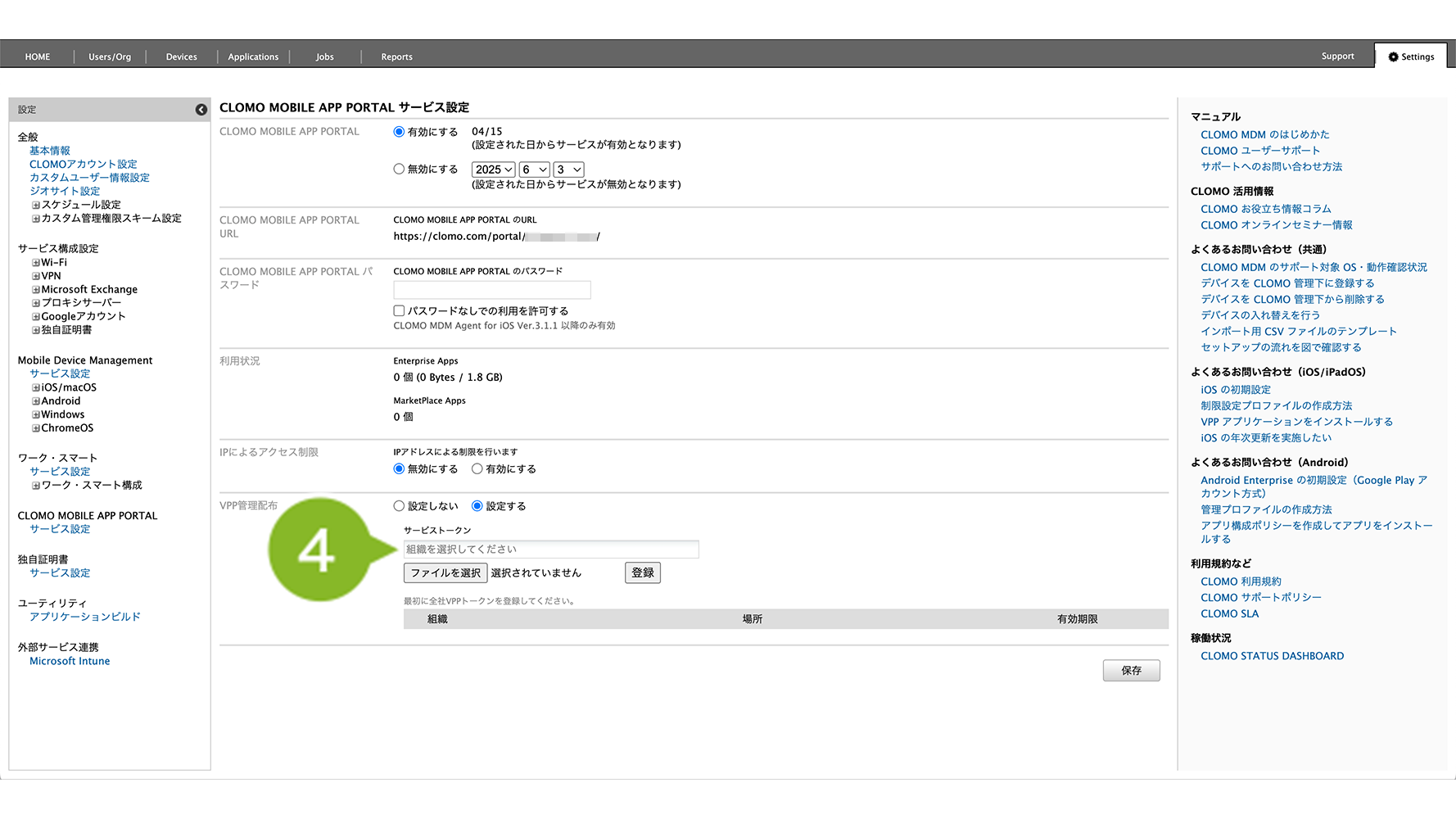Open the day dropdown showing 3
Viewport: 1456px width, 819px height.
pos(569,170)
